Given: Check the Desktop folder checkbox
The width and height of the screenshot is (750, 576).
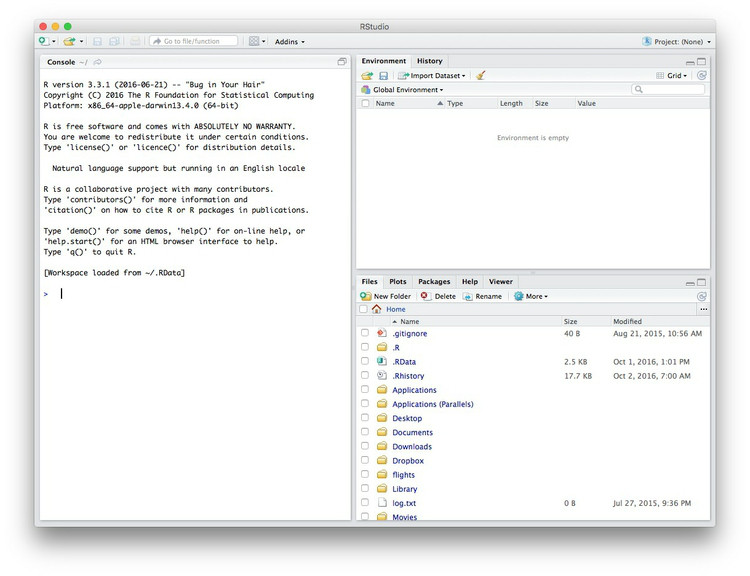Looking at the screenshot, I should (365, 417).
